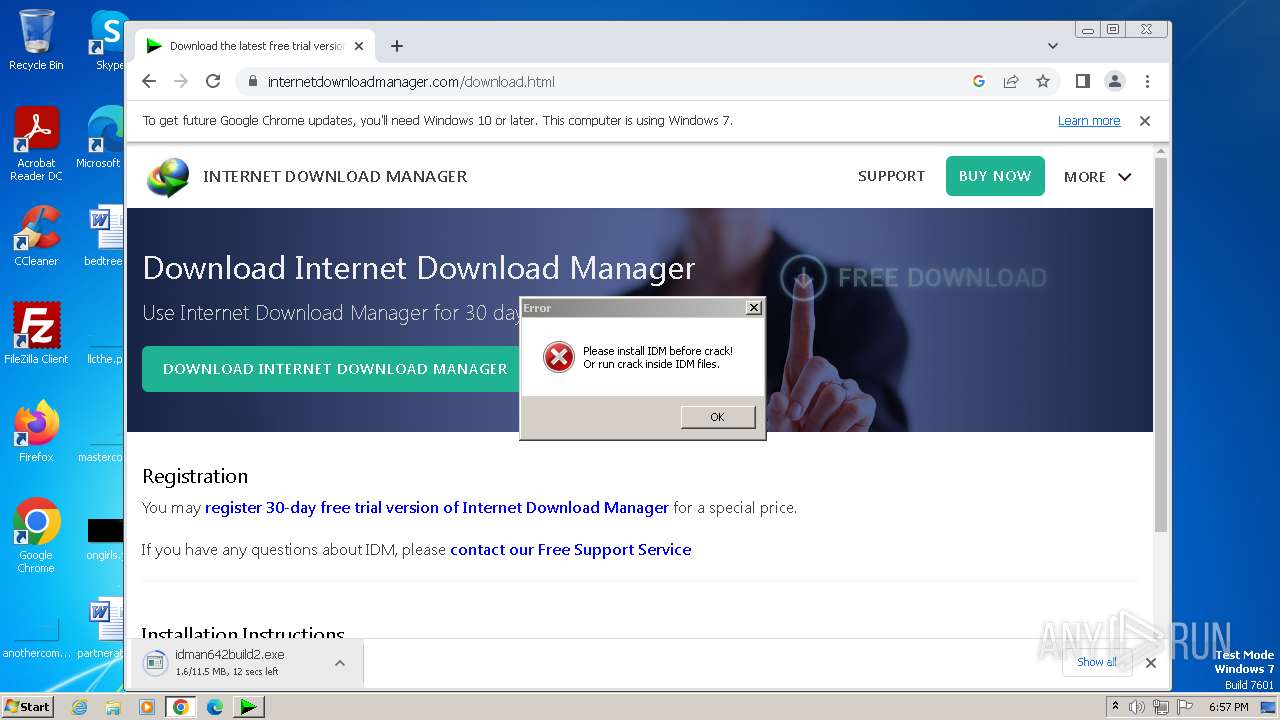Click the Registration heading
The width and height of the screenshot is (1280, 720).
[195, 476]
